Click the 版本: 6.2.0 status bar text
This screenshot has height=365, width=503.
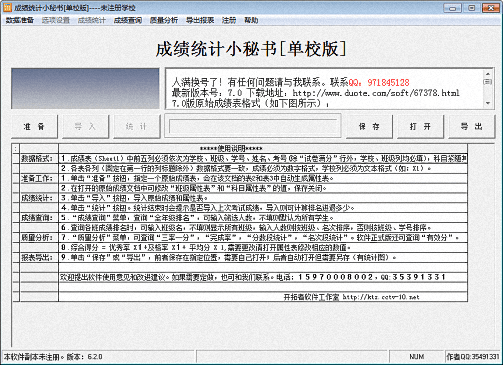[x=84, y=357]
